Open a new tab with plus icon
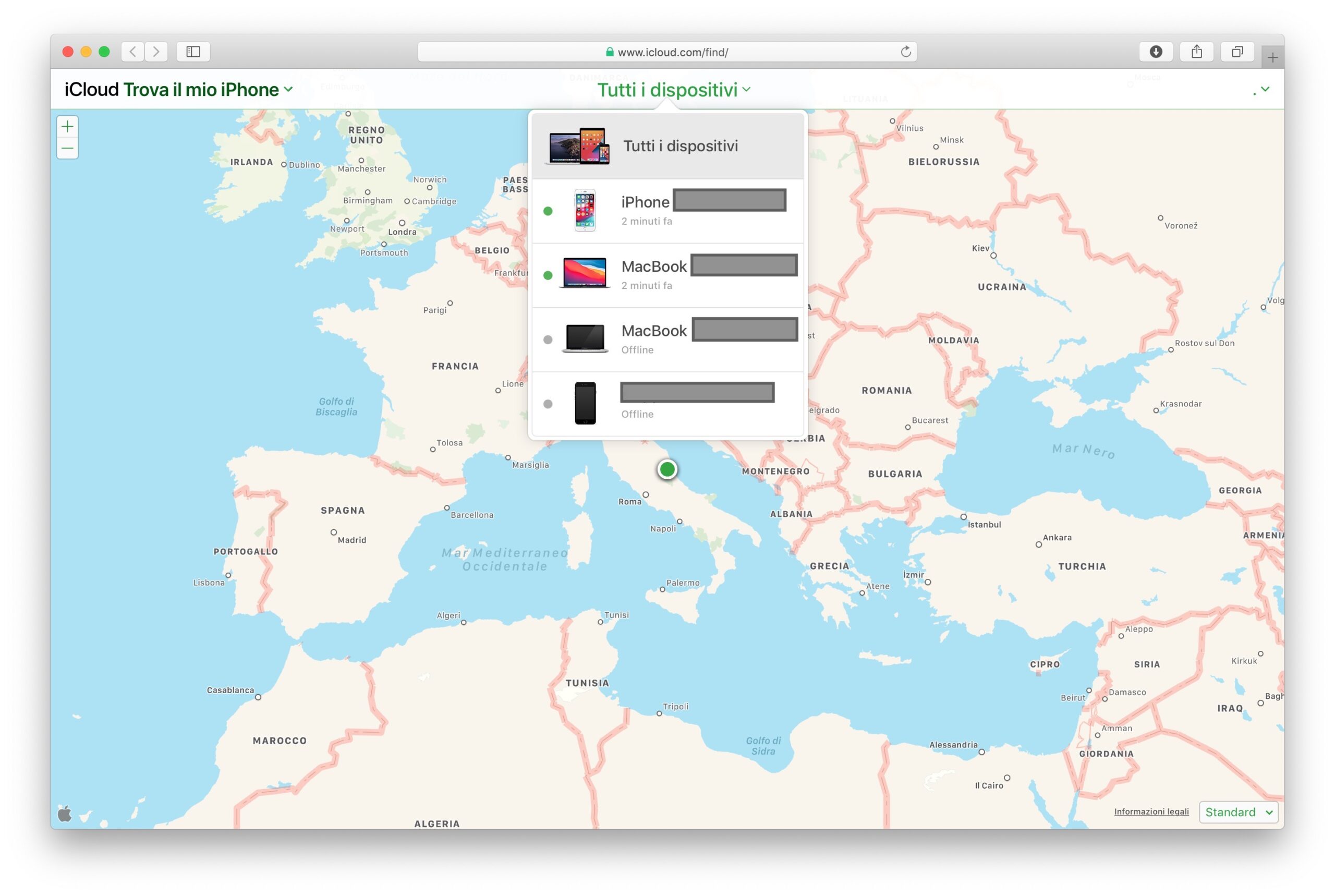The height and width of the screenshot is (896, 1335). tap(1272, 57)
